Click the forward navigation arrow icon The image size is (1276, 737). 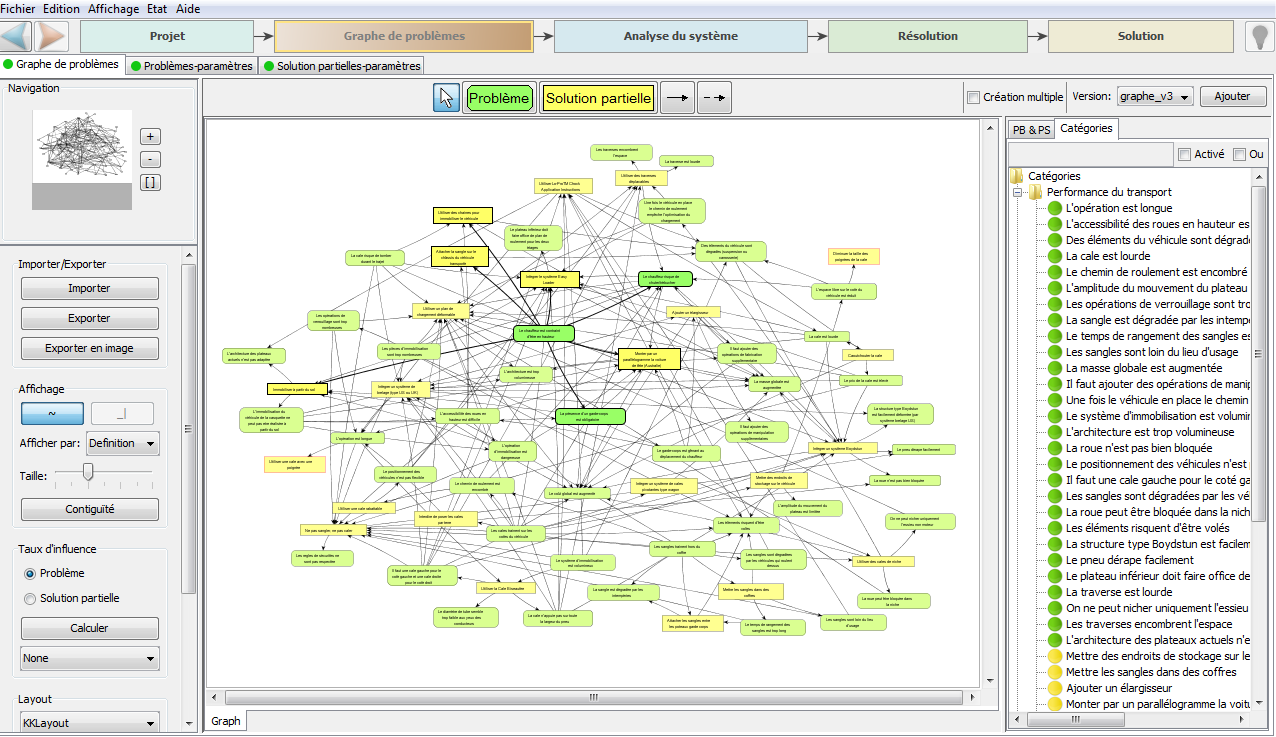click(51, 36)
